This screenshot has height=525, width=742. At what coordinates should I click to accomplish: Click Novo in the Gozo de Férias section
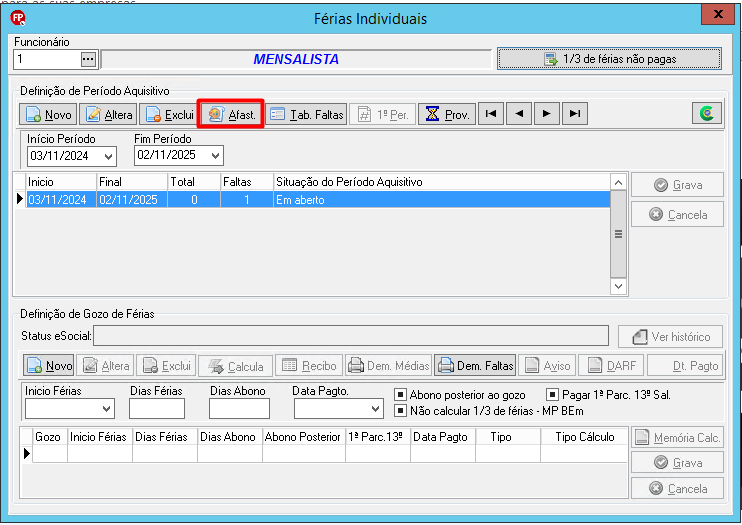[49, 365]
